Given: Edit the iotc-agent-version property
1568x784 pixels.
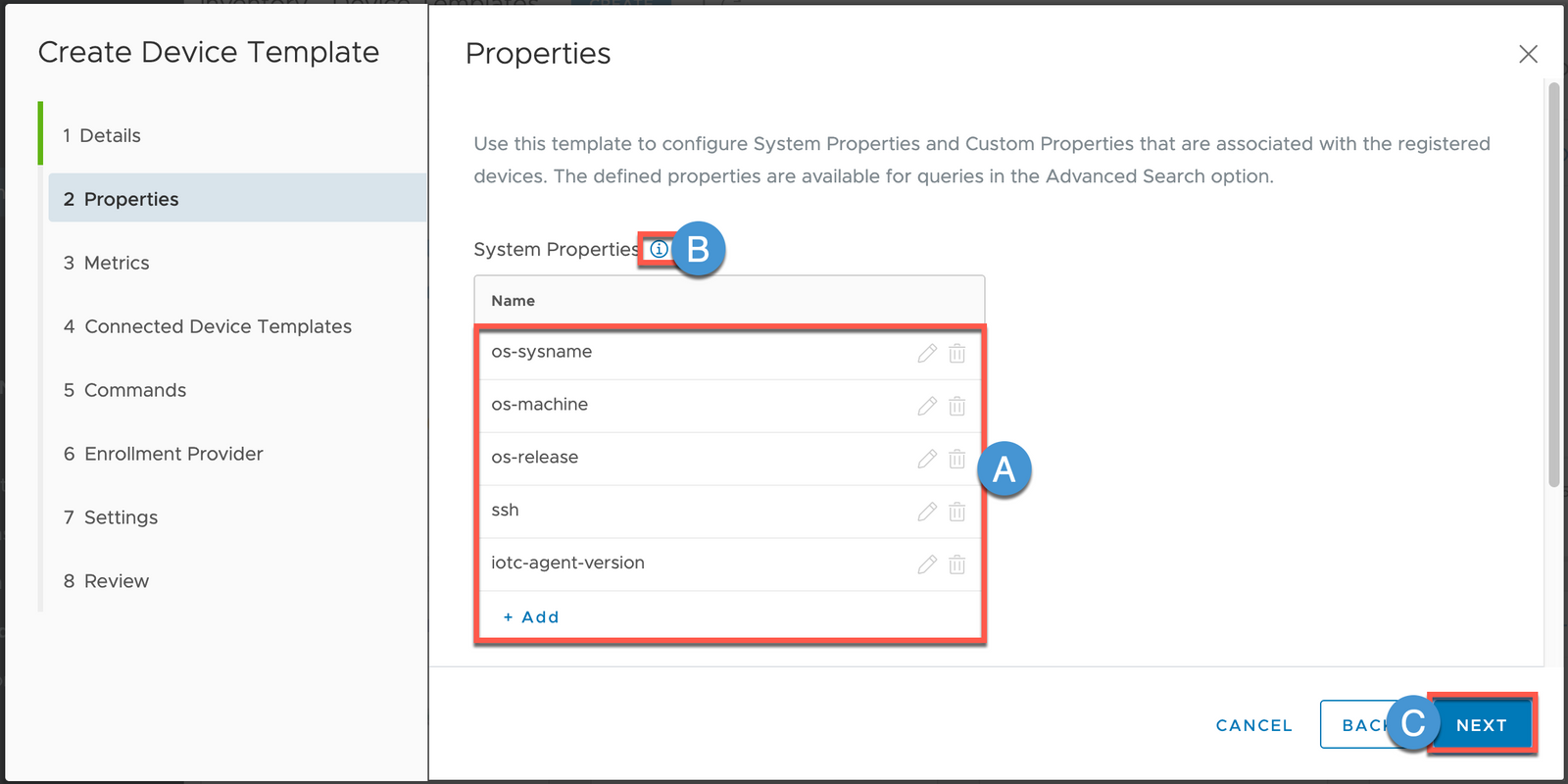Looking at the screenshot, I should 927,564.
